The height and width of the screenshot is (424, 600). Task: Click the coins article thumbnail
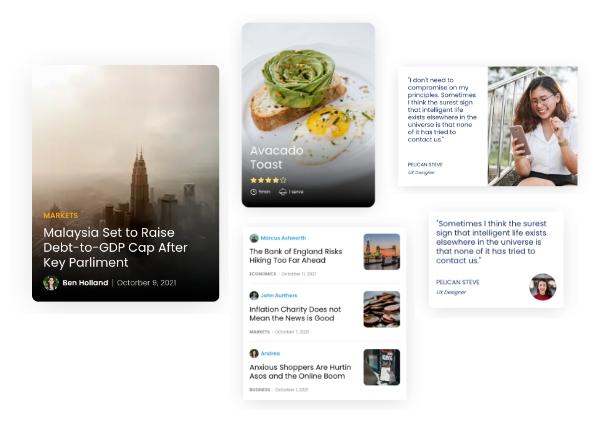tap(382, 309)
